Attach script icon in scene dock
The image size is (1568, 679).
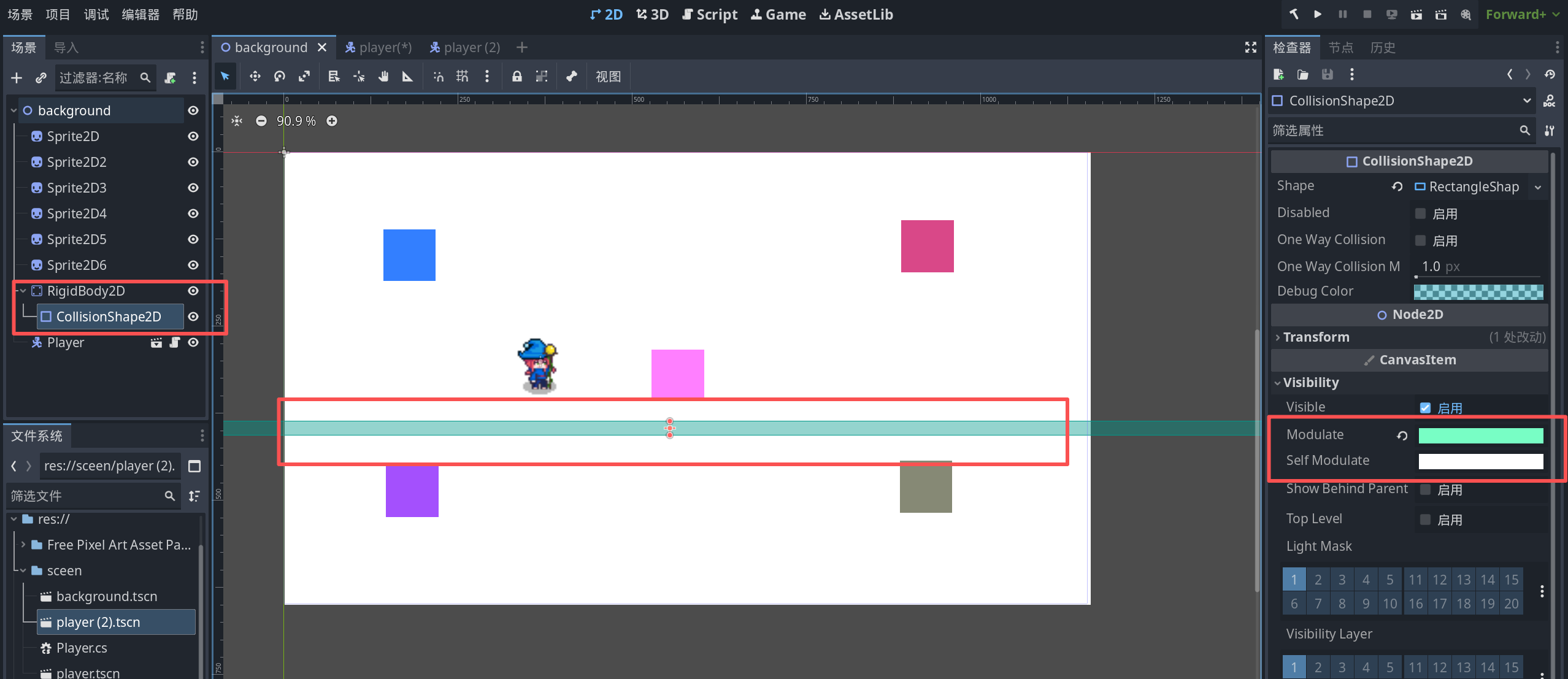point(171,78)
